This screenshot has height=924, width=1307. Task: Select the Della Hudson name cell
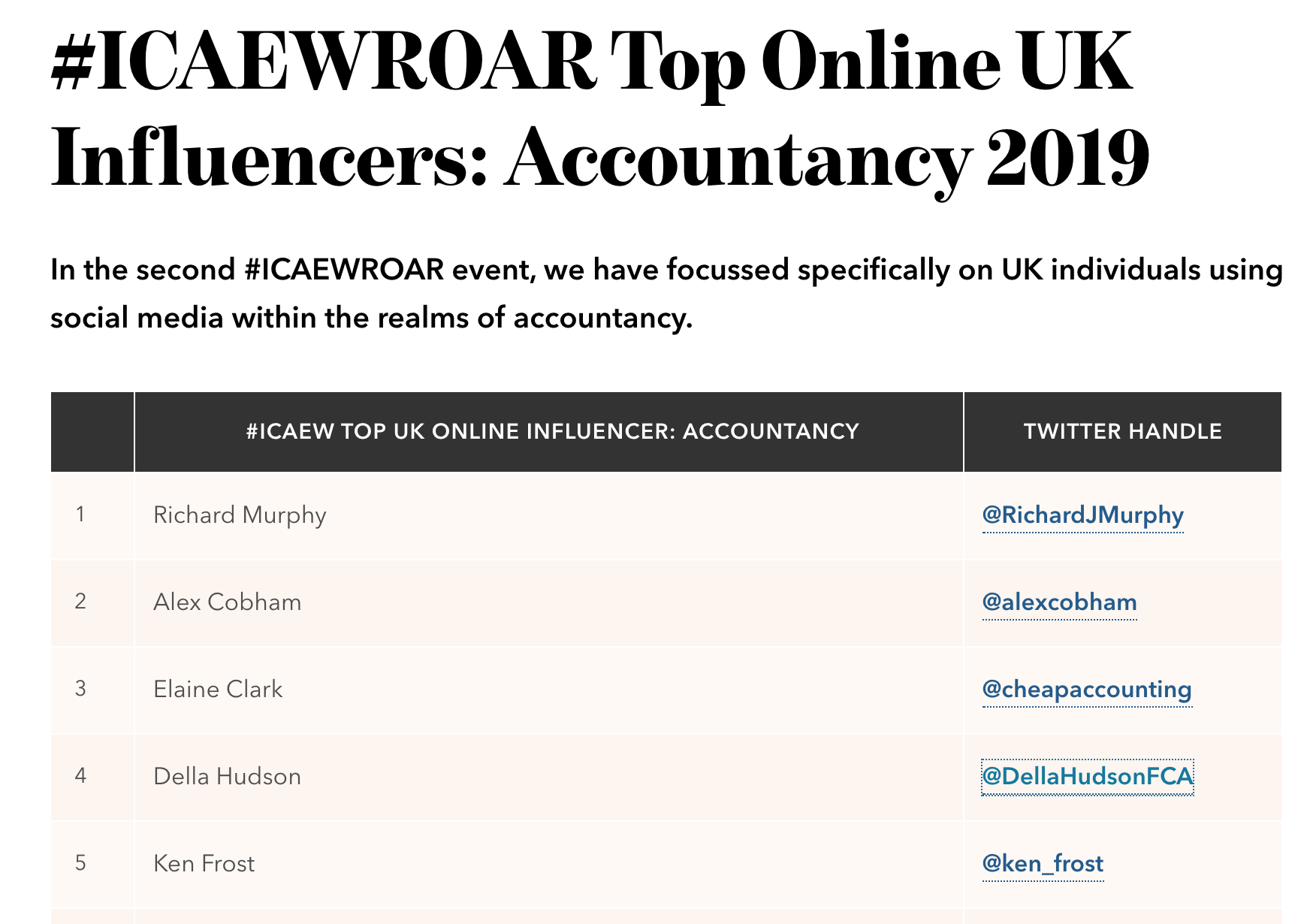pos(227,777)
